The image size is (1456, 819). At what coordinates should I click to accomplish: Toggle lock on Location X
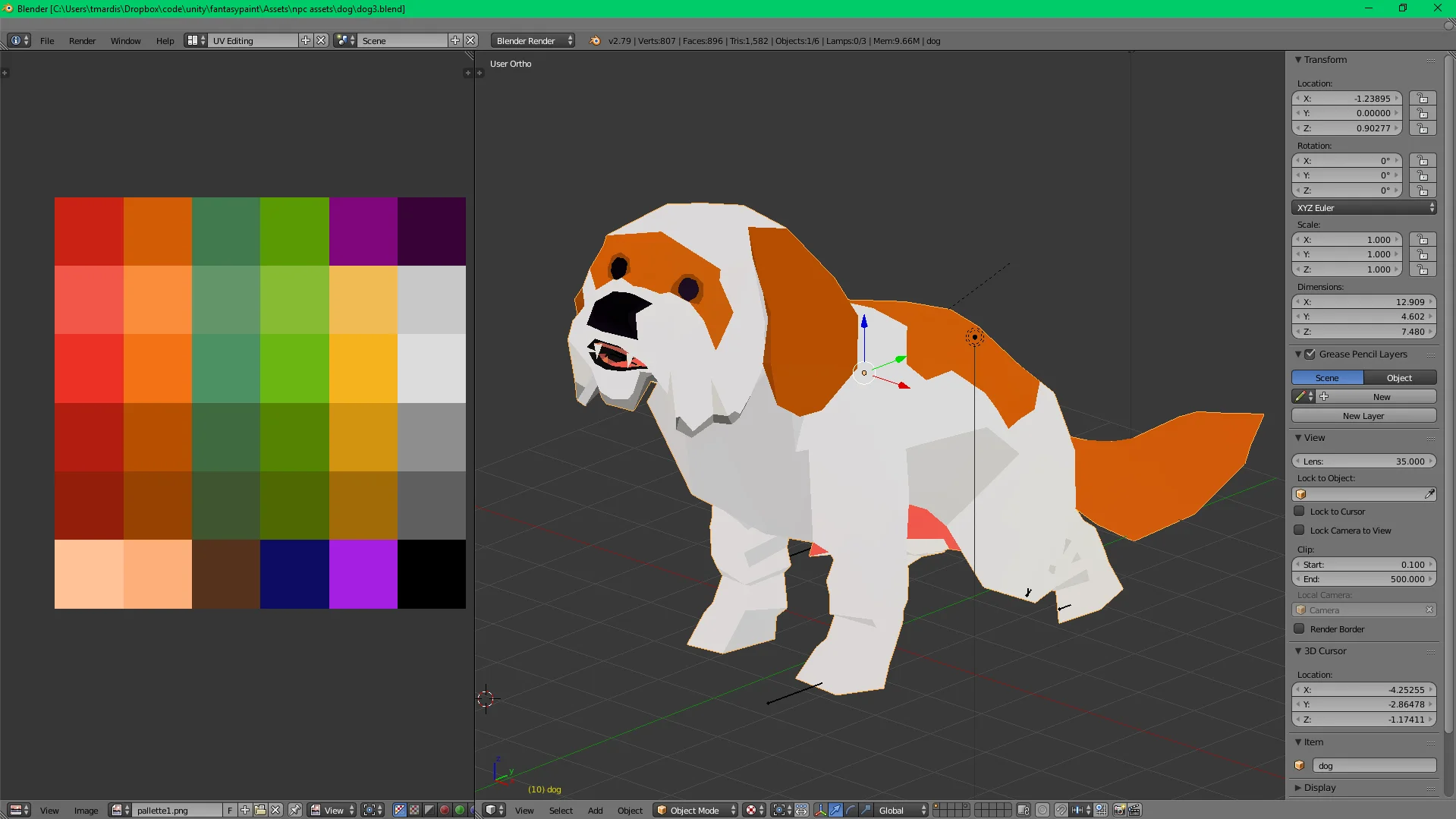click(1423, 99)
